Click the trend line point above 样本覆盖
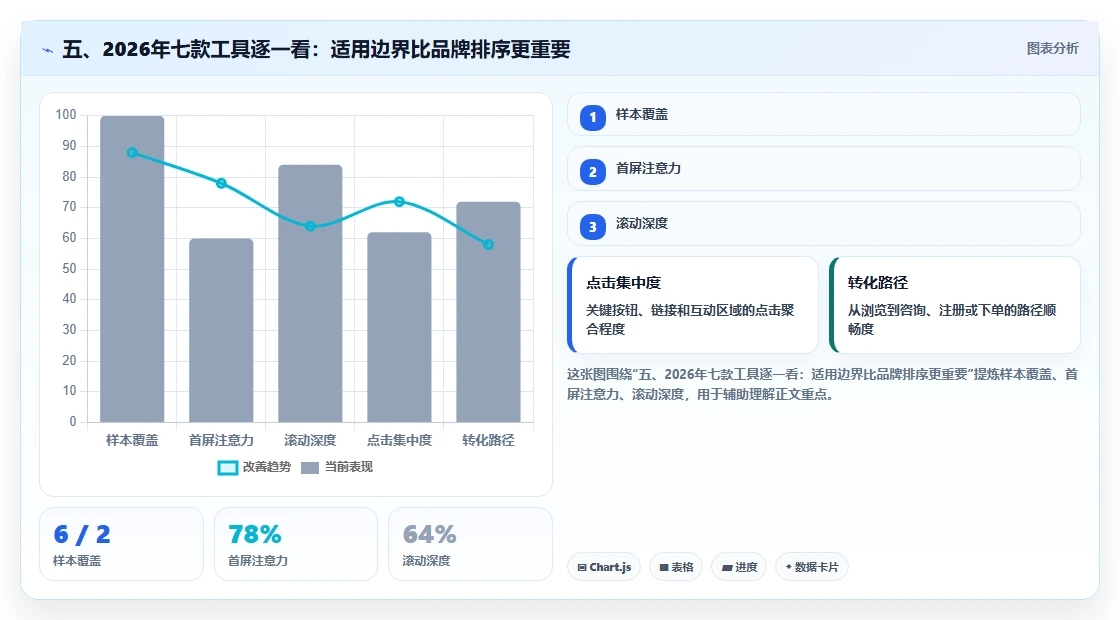The image size is (1120, 620). coord(132,153)
